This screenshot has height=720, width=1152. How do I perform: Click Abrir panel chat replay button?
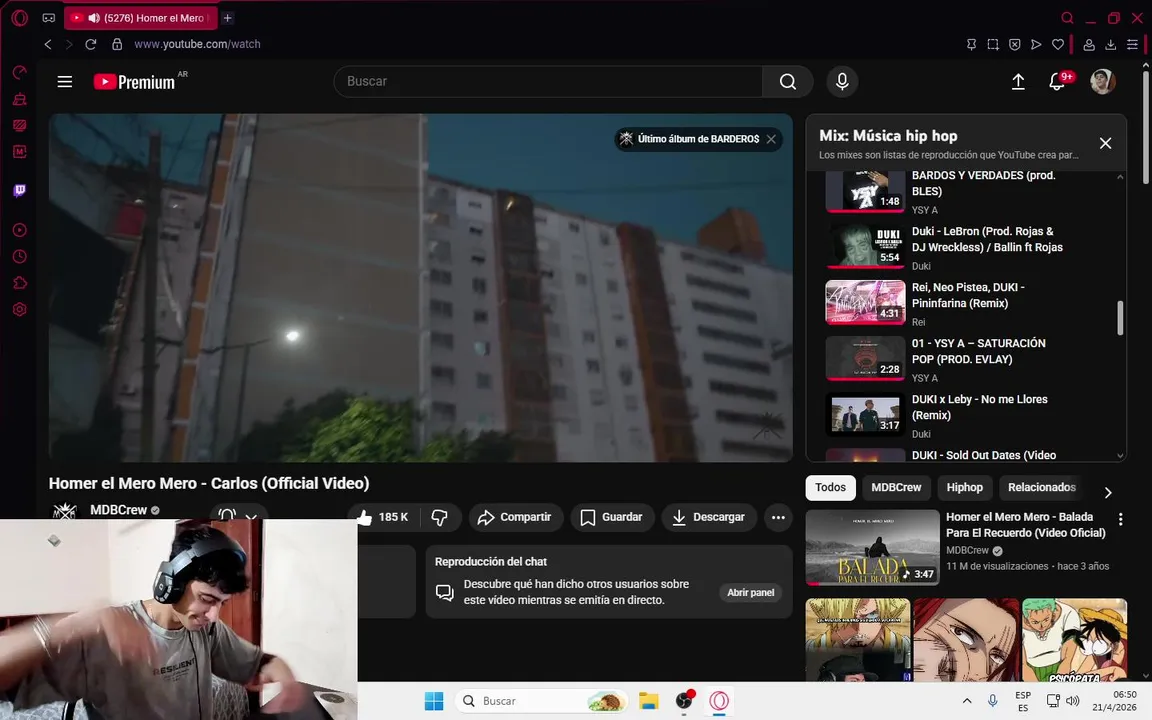750,592
